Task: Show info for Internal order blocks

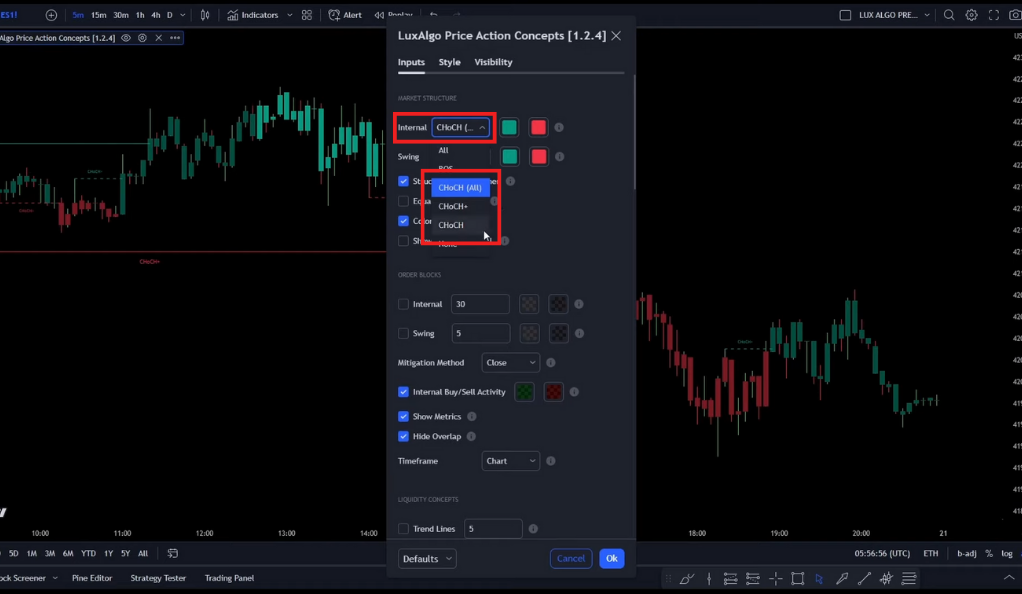Action: pyautogui.click(x=579, y=304)
